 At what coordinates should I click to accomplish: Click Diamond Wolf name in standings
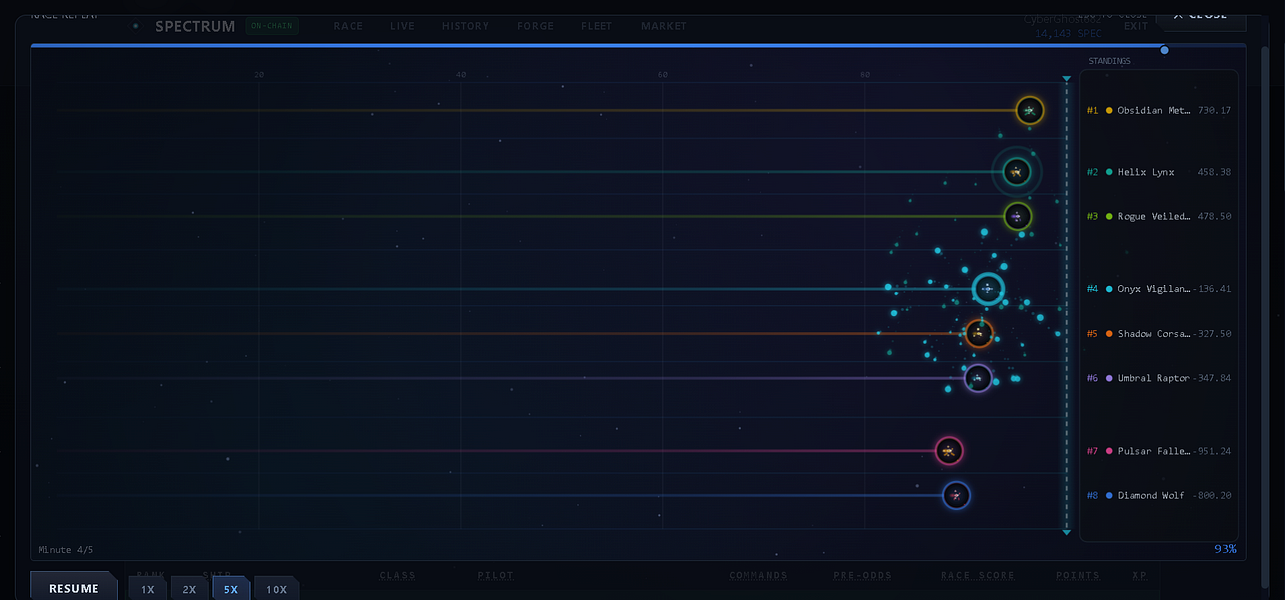click(x=1150, y=495)
